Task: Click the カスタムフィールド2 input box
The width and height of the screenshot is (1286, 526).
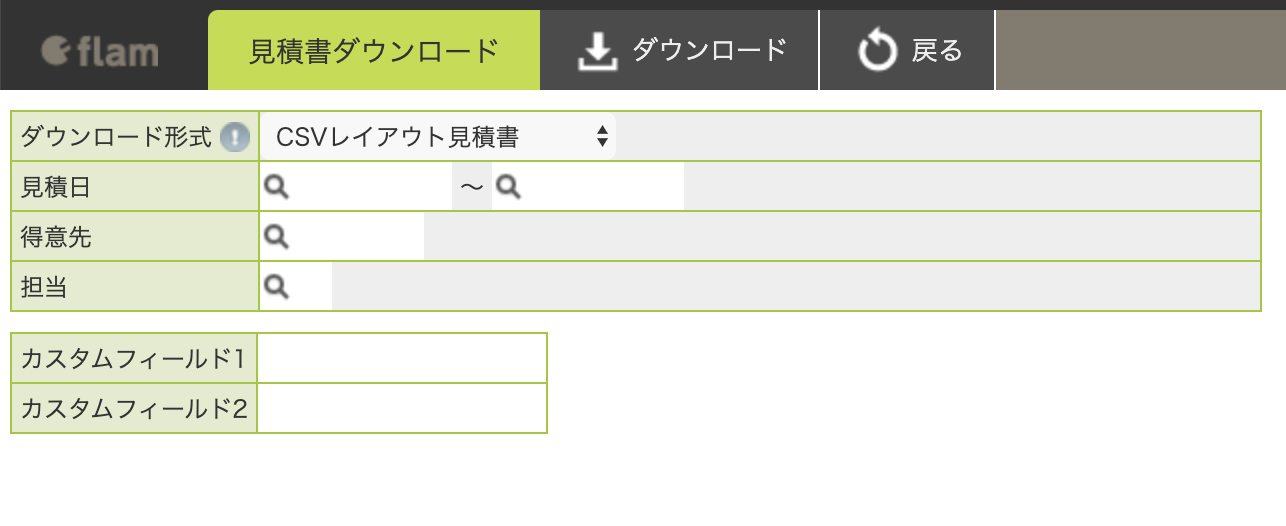Action: pos(402,408)
